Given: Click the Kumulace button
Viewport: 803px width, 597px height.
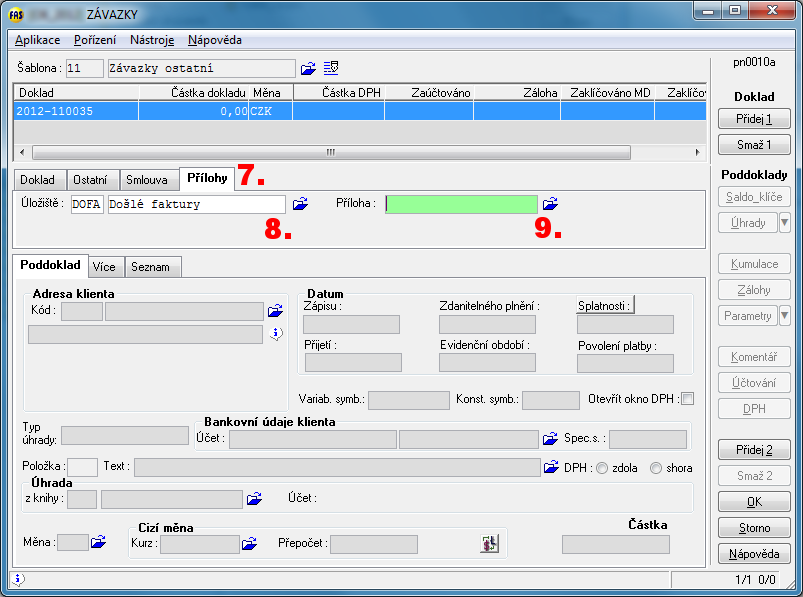Looking at the screenshot, I should click(754, 264).
